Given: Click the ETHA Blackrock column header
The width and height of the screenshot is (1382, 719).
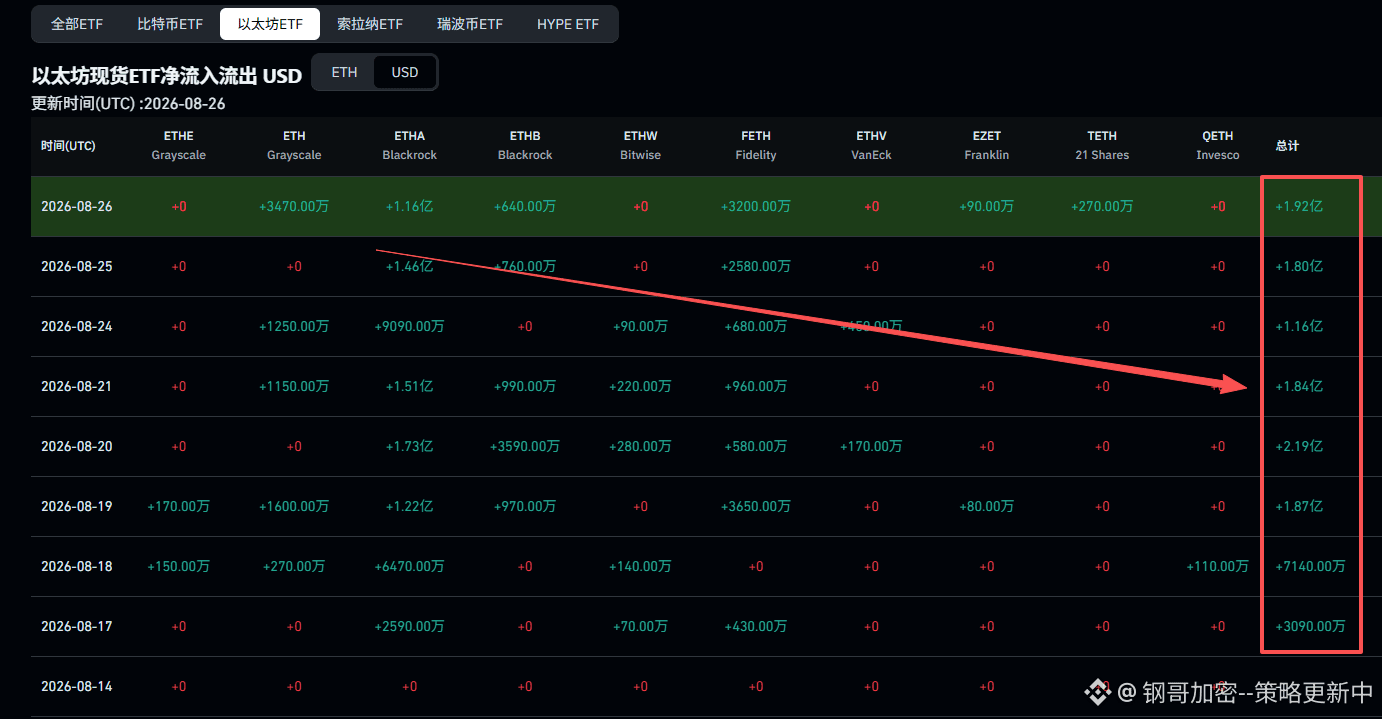Looking at the screenshot, I should [409, 146].
